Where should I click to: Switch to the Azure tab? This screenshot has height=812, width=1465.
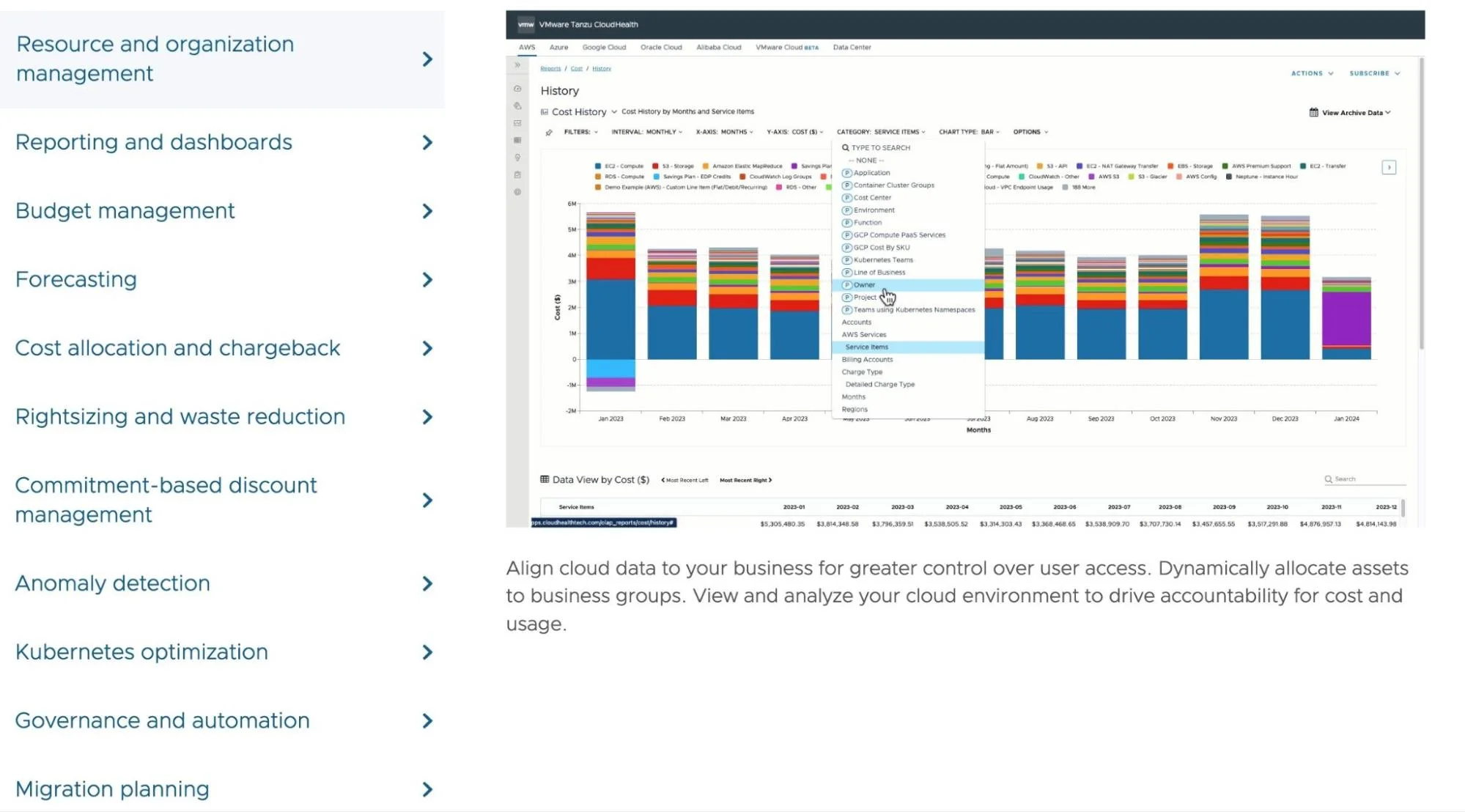point(558,47)
